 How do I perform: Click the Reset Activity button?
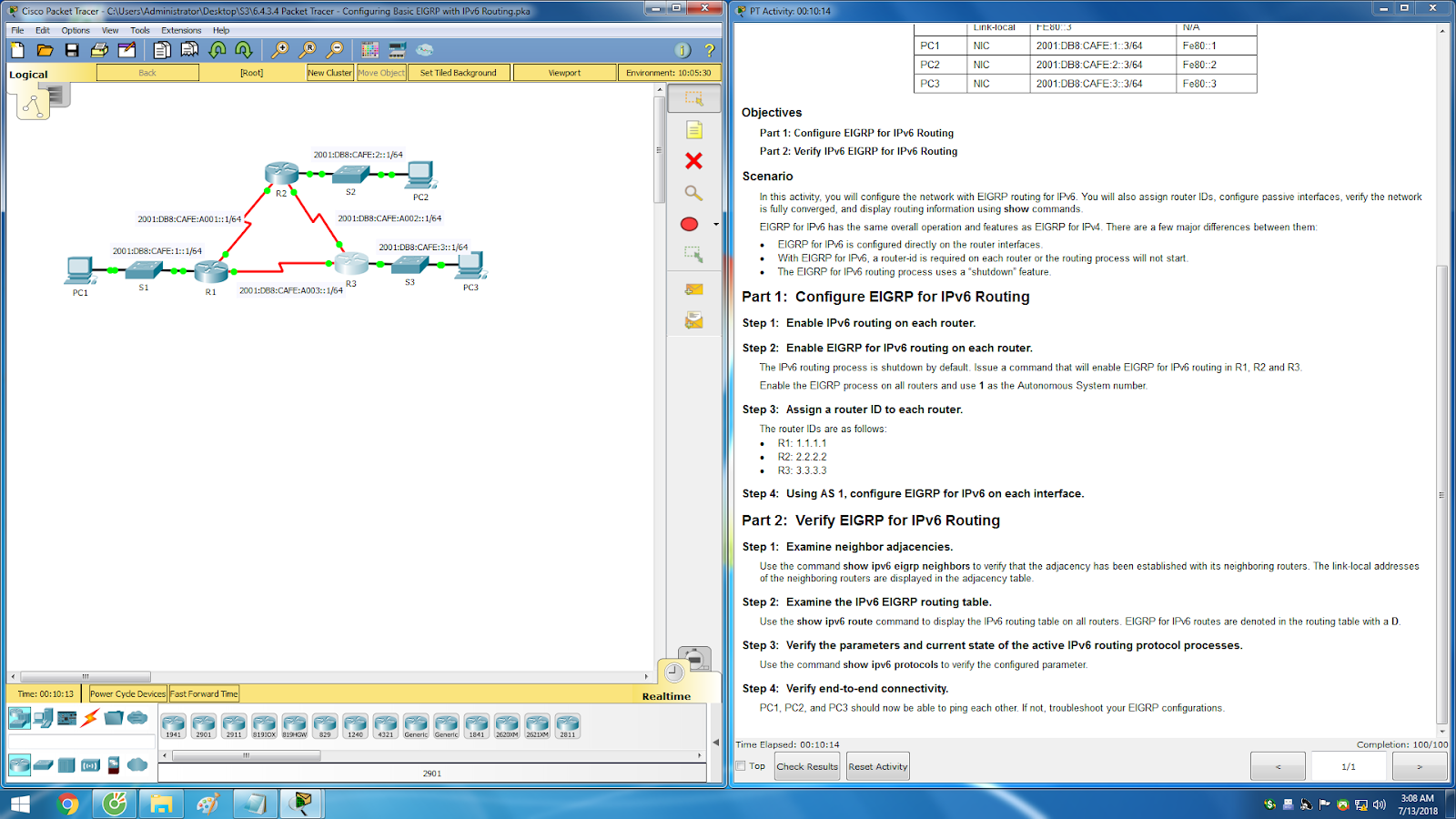878,766
